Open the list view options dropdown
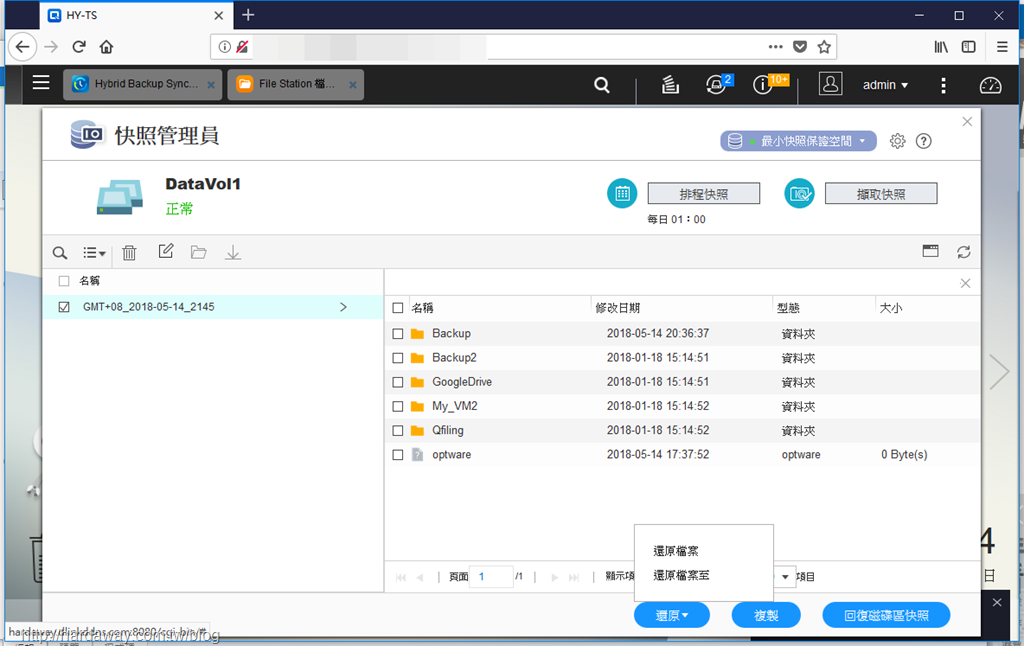 tap(94, 253)
